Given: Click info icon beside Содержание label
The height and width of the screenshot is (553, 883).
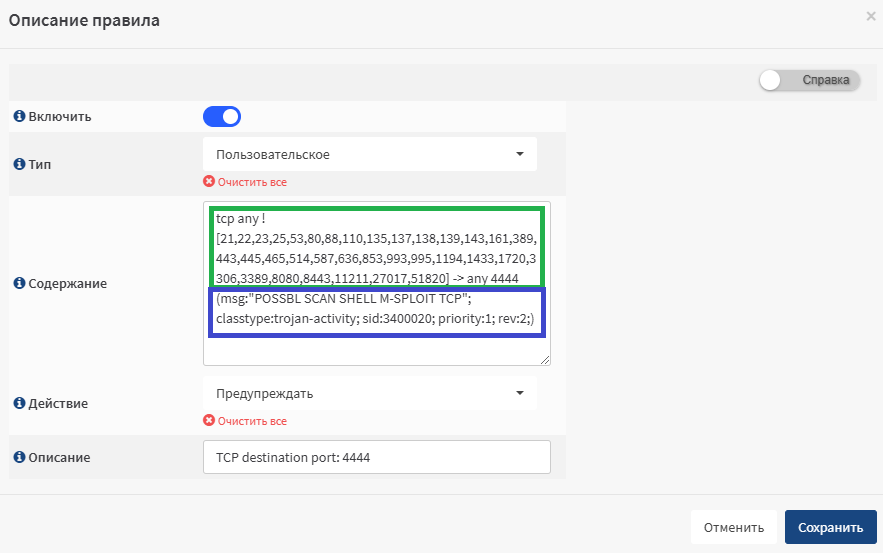Looking at the screenshot, I should click(19, 283).
